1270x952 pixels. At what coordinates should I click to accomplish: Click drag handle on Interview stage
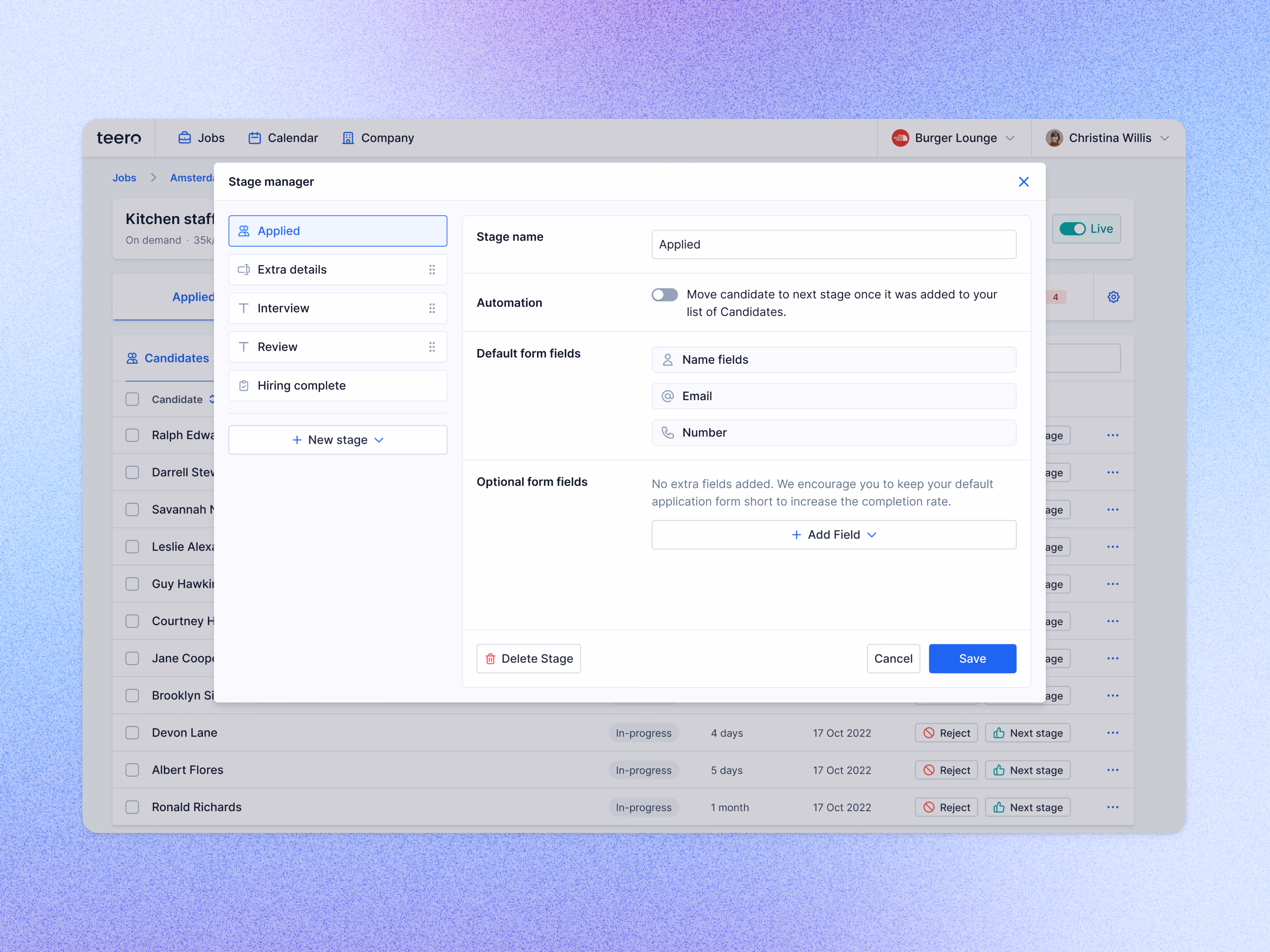coord(432,308)
